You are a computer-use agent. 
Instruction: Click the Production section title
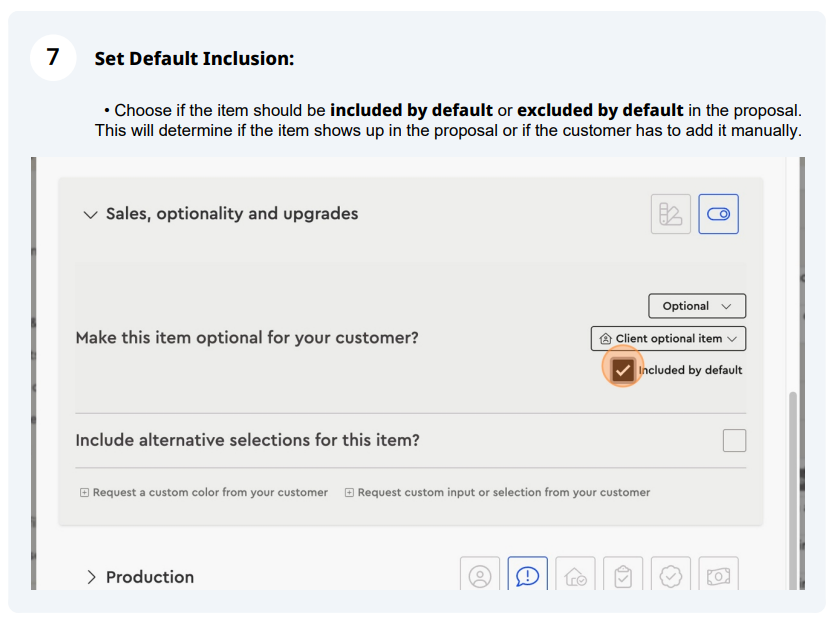click(x=149, y=577)
